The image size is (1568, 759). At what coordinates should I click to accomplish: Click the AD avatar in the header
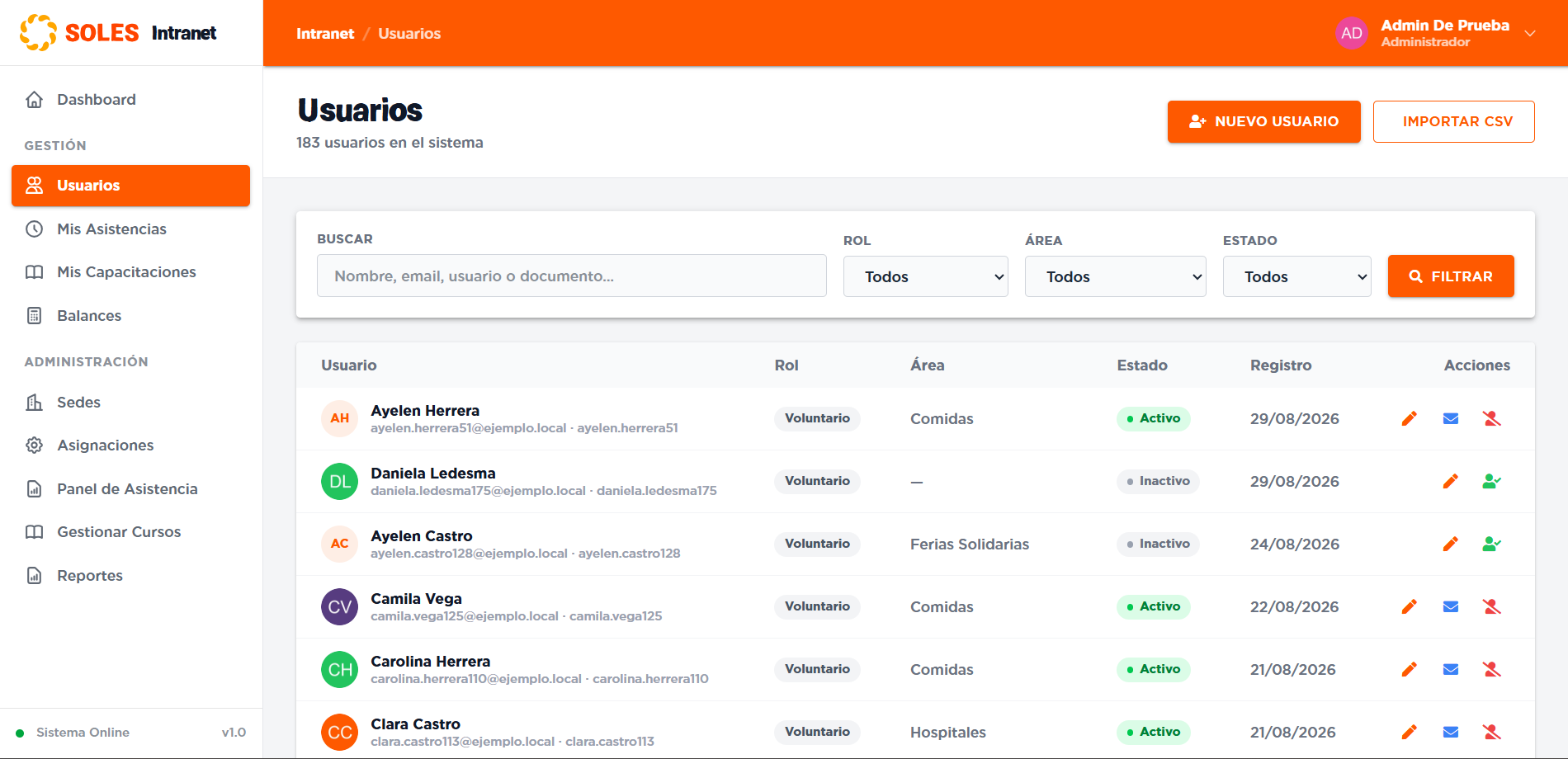pos(1352,33)
